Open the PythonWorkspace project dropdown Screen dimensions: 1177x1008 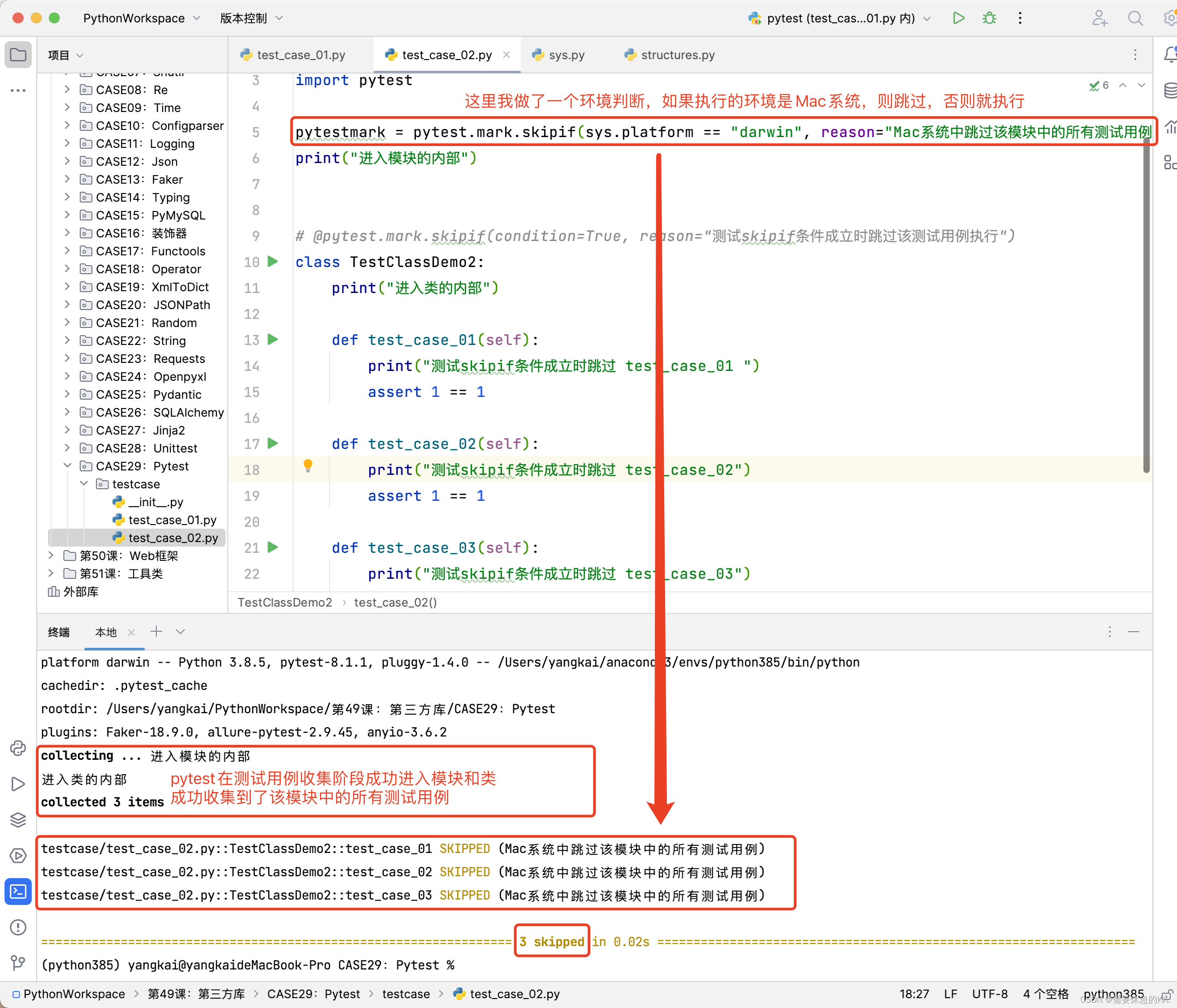coord(142,18)
